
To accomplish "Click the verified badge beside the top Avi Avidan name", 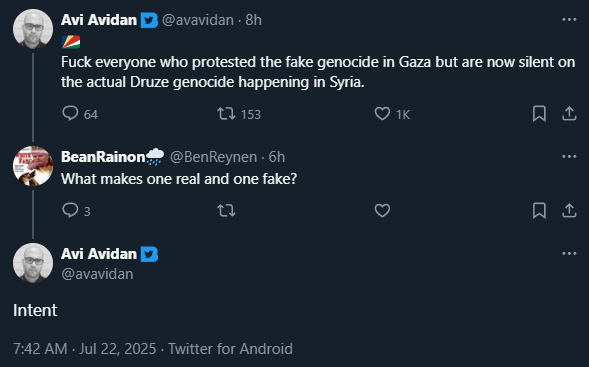I will [x=149, y=20].
